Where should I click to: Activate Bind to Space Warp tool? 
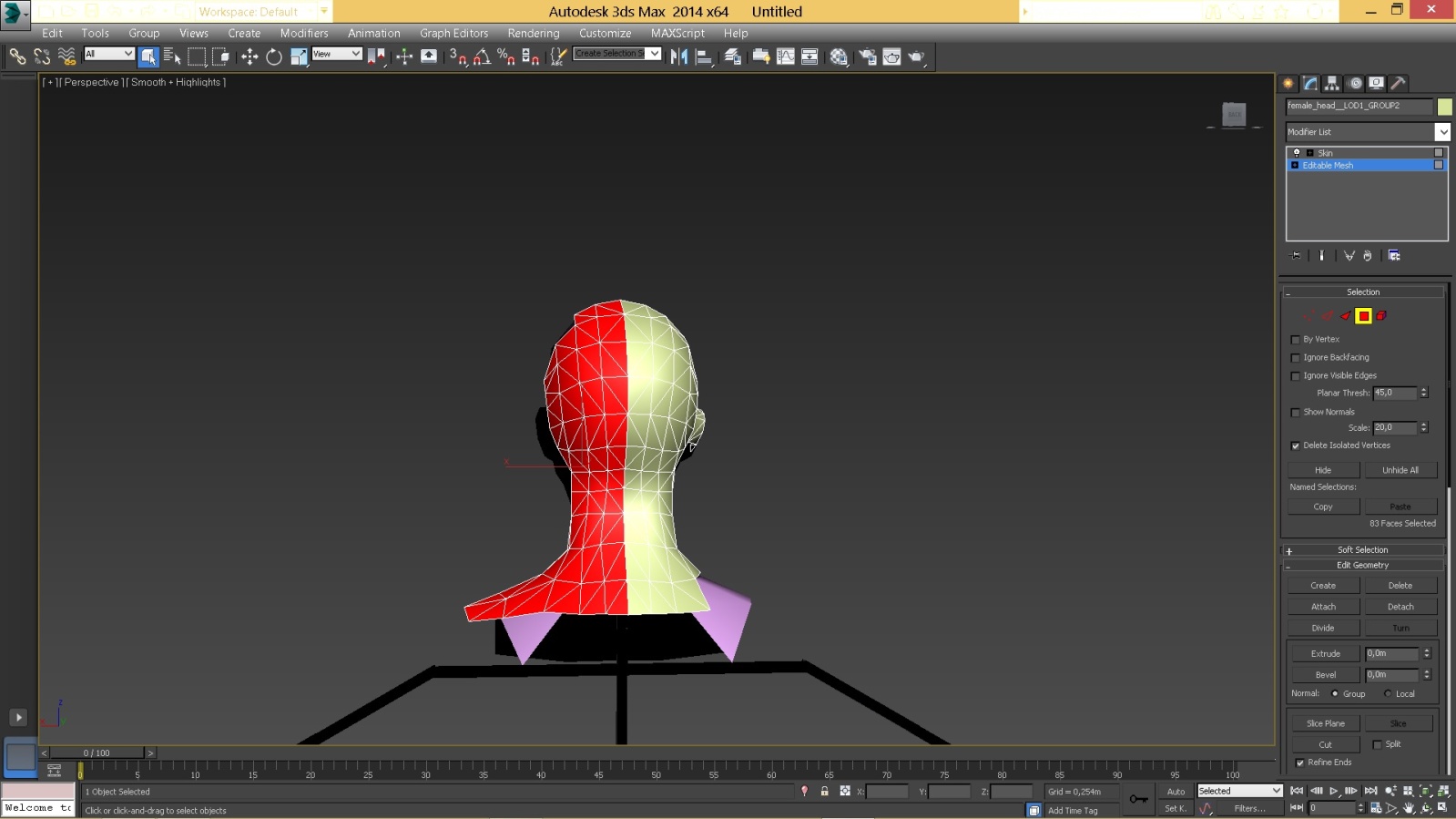pyautogui.click(x=66, y=56)
